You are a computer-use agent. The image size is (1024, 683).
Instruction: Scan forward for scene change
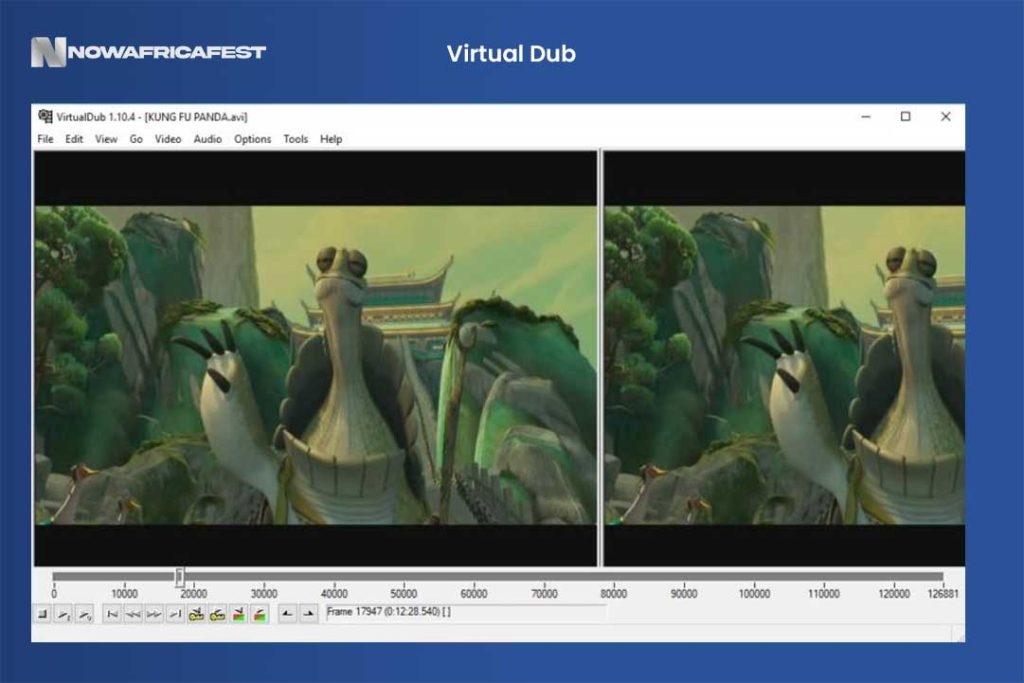coord(260,614)
